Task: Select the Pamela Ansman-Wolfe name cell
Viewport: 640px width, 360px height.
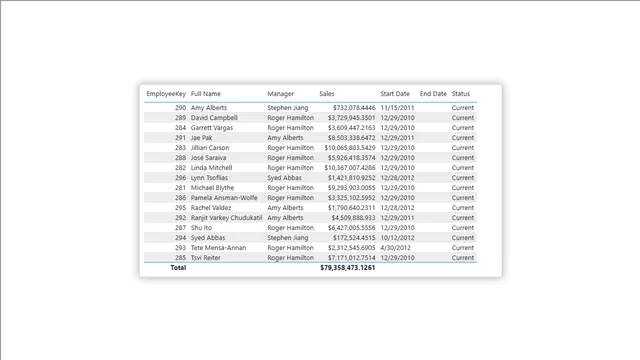Action: 224,198
